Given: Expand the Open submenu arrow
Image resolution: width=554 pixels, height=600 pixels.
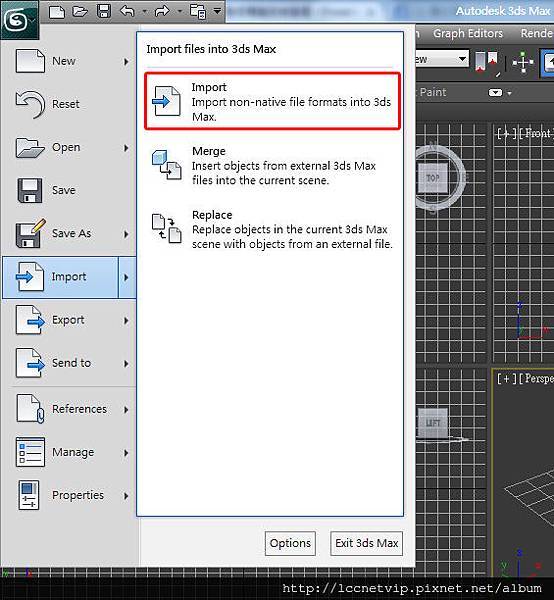Looking at the screenshot, I should [x=126, y=148].
